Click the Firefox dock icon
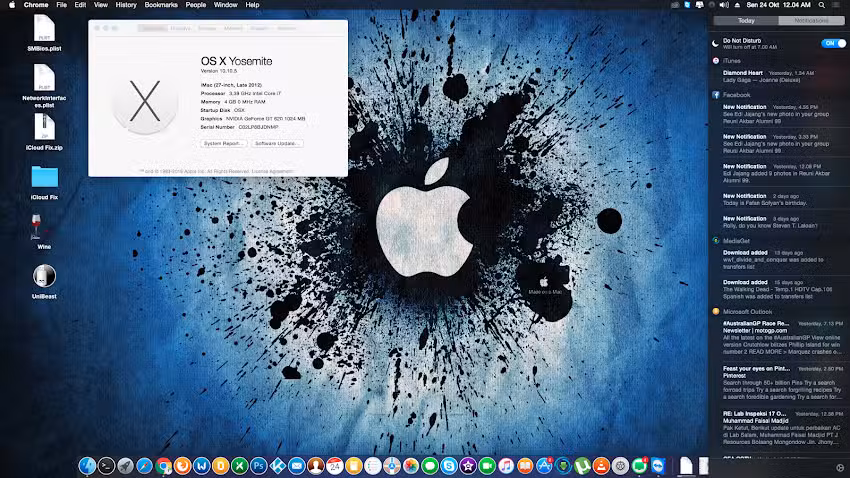 click(182, 466)
